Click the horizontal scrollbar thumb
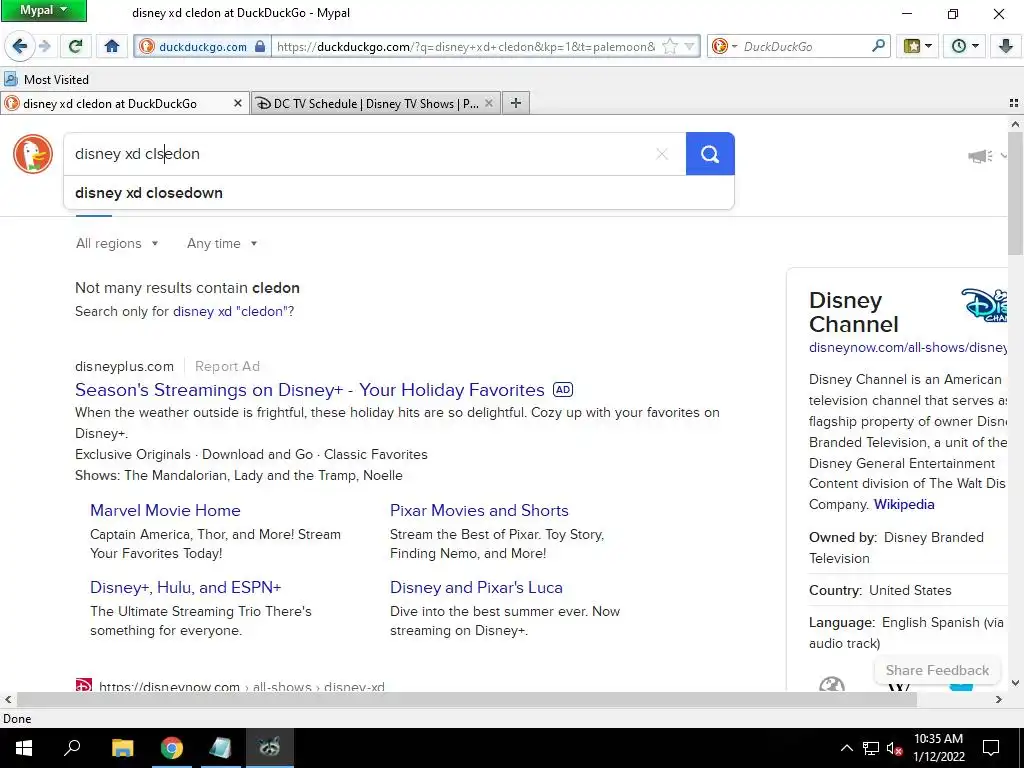Screen dimensions: 1024x768 (x=466, y=699)
